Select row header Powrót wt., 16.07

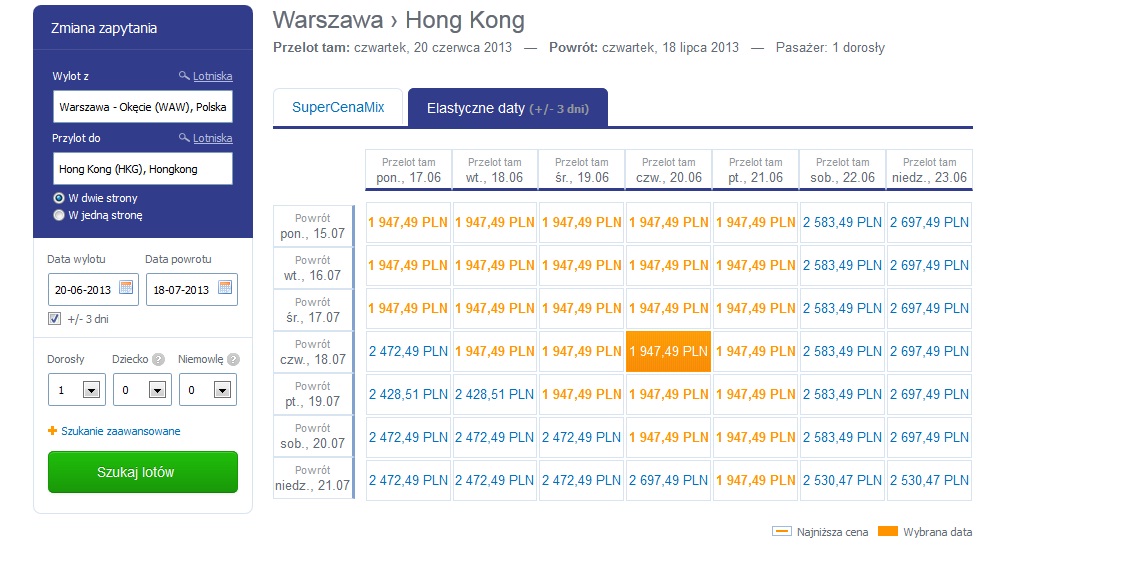(313, 268)
